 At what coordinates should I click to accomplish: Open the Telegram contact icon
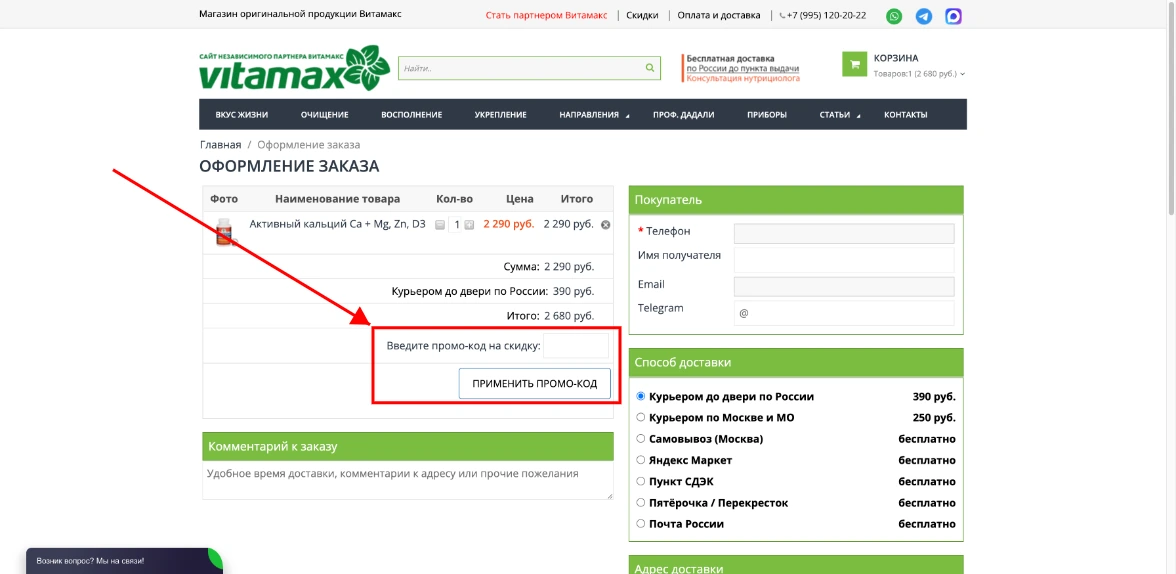click(924, 16)
